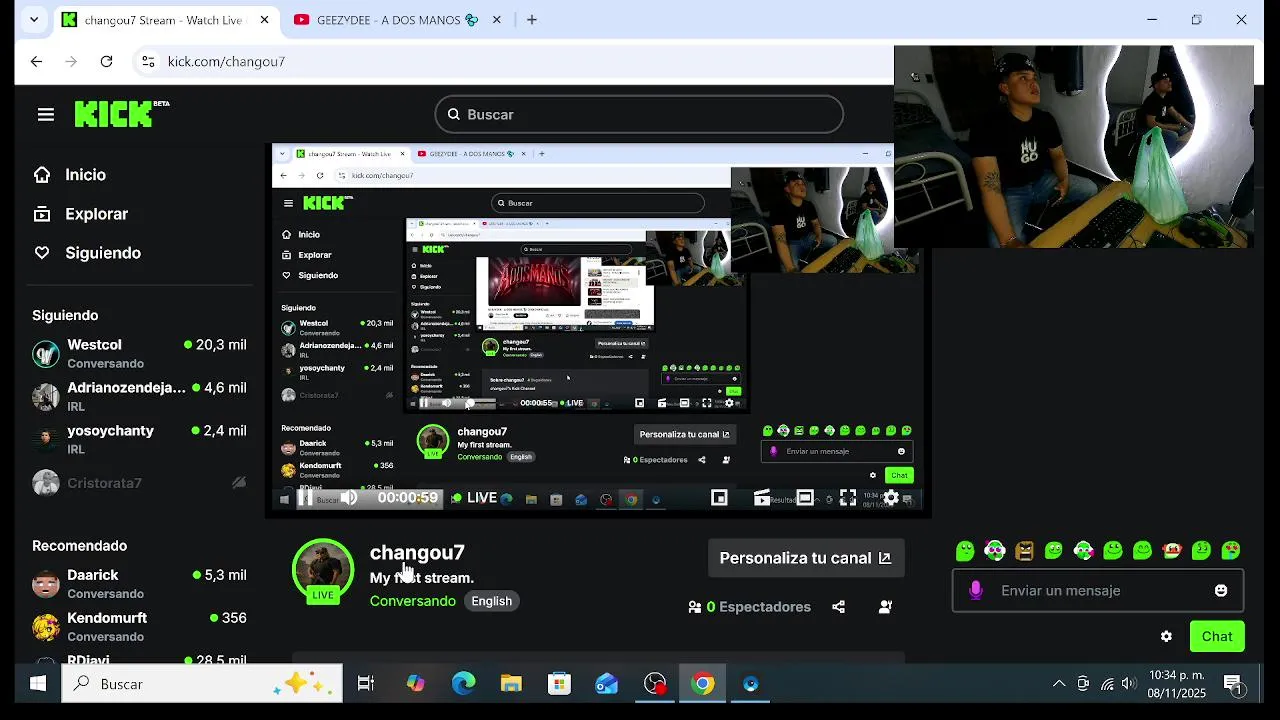Screen dimensions: 1280x720
Task: Click the fourth smiling green emote
Action: (1053, 551)
